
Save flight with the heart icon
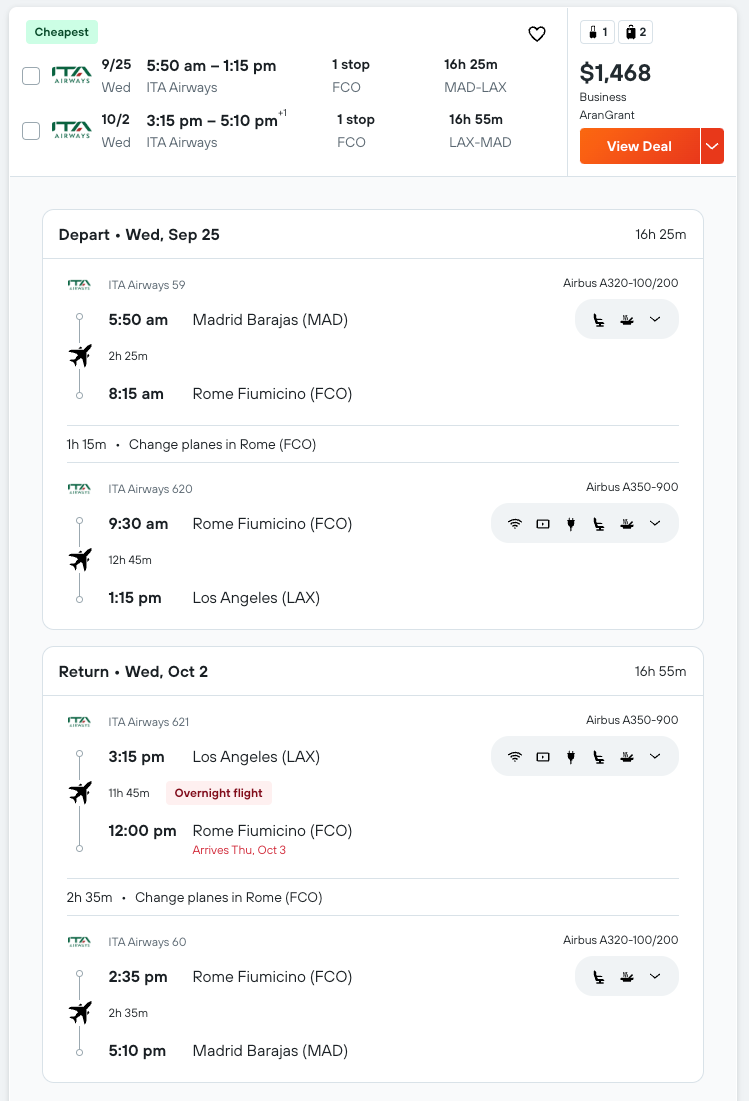[x=537, y=34]
